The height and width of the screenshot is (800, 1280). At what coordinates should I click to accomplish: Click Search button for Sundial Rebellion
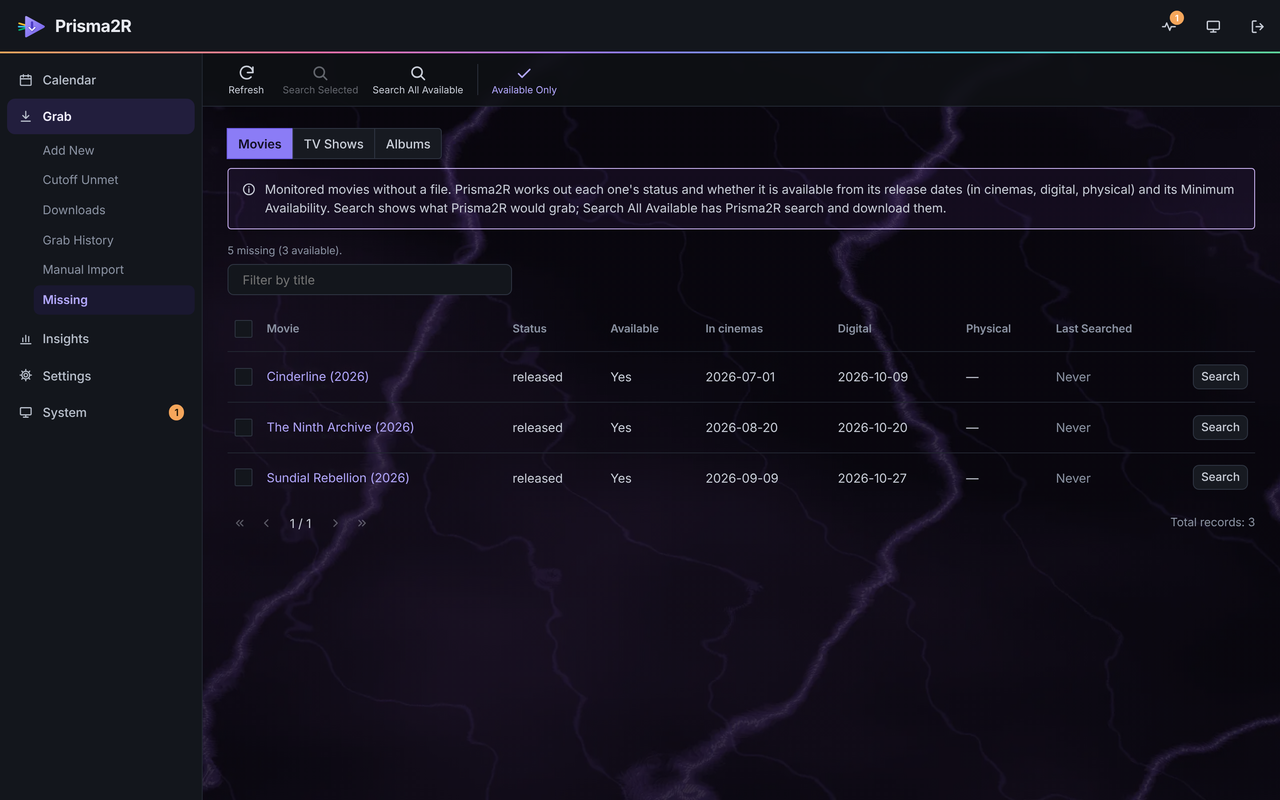1220,477
